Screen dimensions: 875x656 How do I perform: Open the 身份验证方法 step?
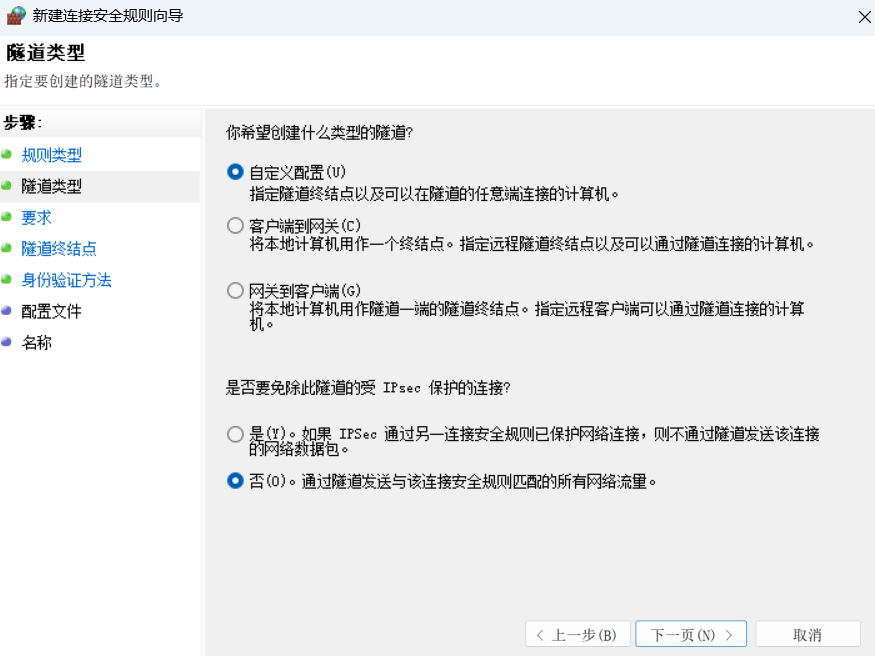pyautogui.click(x=66, y=279)
